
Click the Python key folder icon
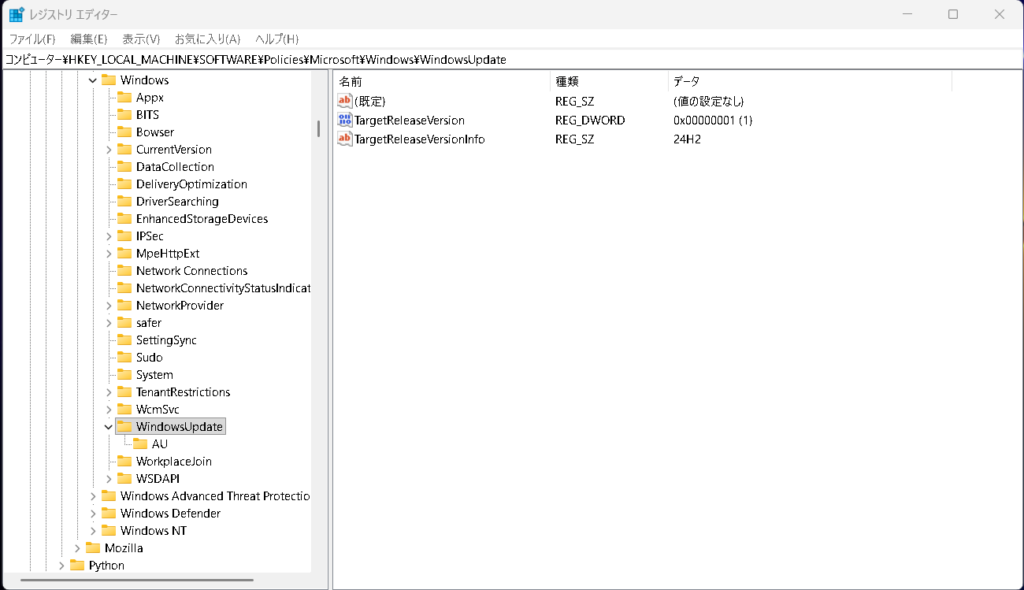click(x=77, y=565)
